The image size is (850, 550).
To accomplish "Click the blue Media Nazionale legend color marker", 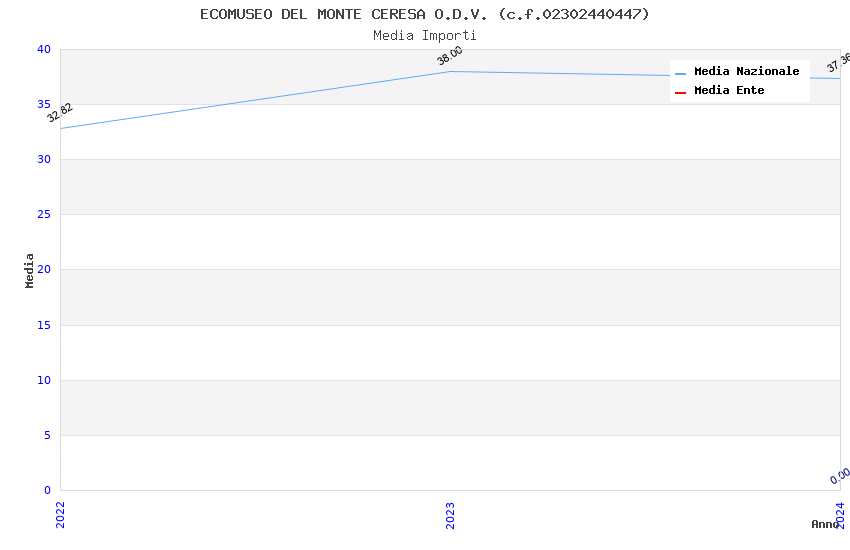I will [680, 74].
